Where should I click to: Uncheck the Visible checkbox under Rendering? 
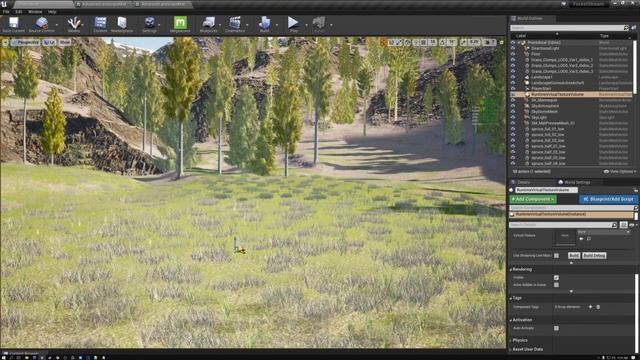coord(556,278)
